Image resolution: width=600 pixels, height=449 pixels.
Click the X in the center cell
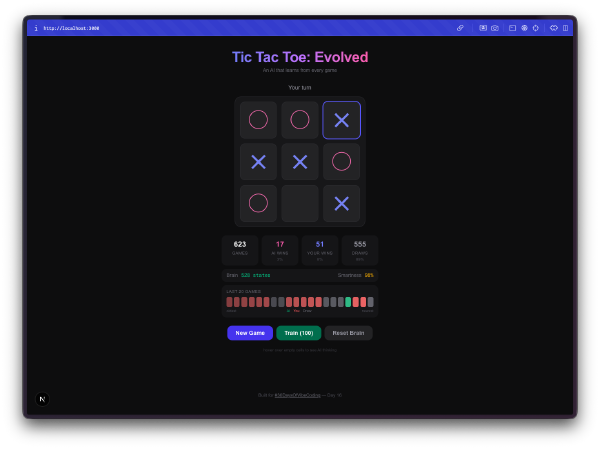pyautogui.click(x=300, y=161)
